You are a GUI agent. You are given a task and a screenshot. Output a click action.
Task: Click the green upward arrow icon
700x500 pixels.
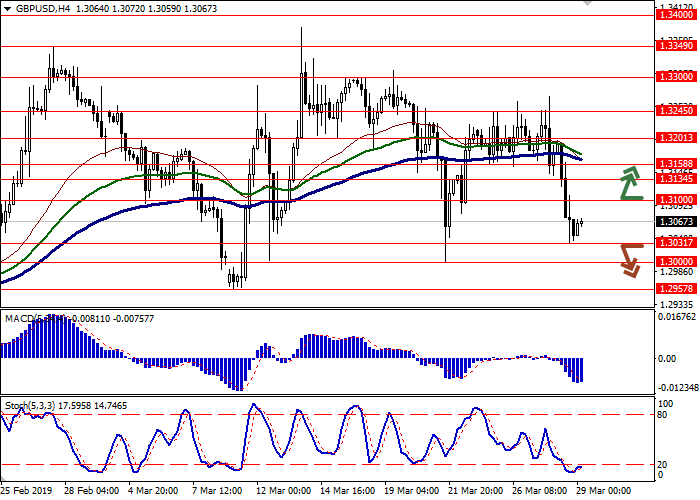630,184
